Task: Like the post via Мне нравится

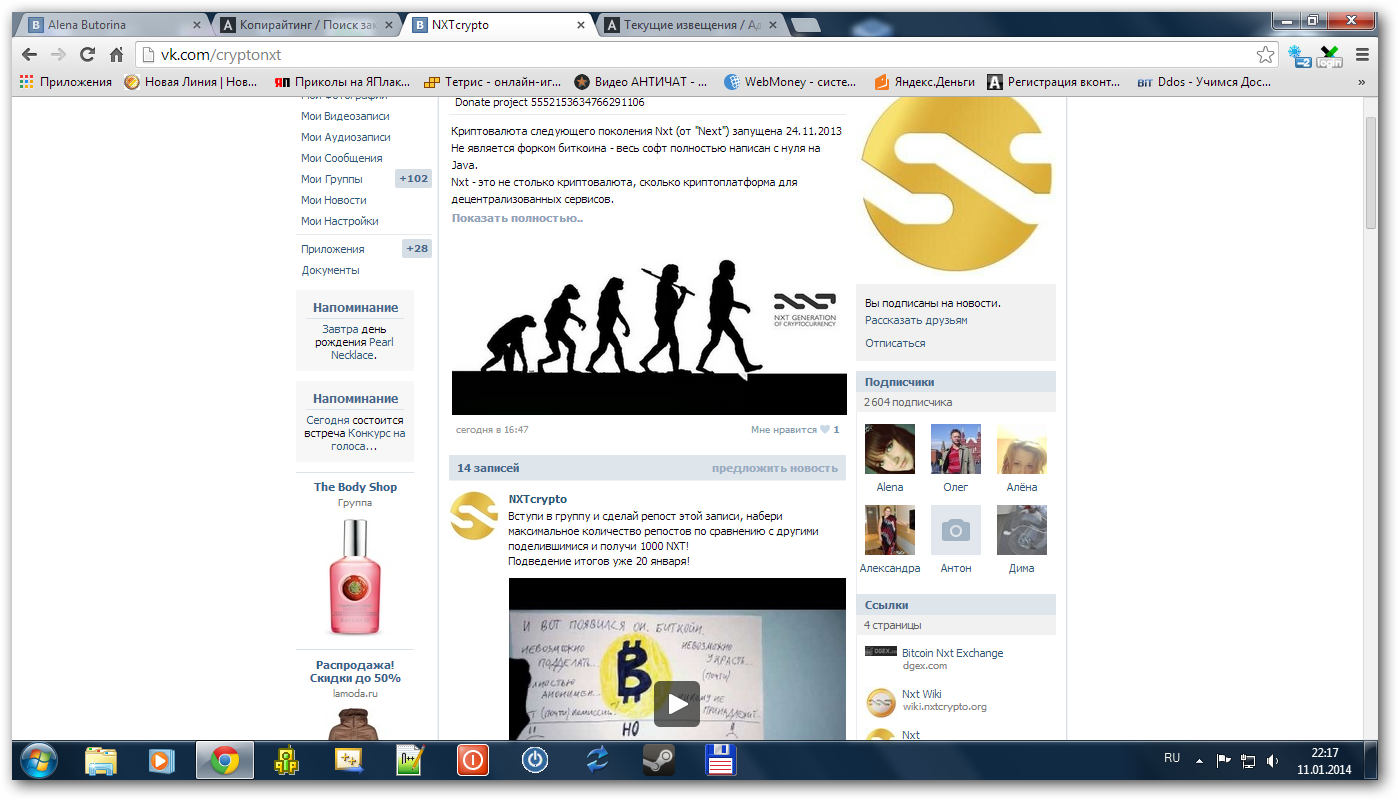Action: click(x=795, y=430)
